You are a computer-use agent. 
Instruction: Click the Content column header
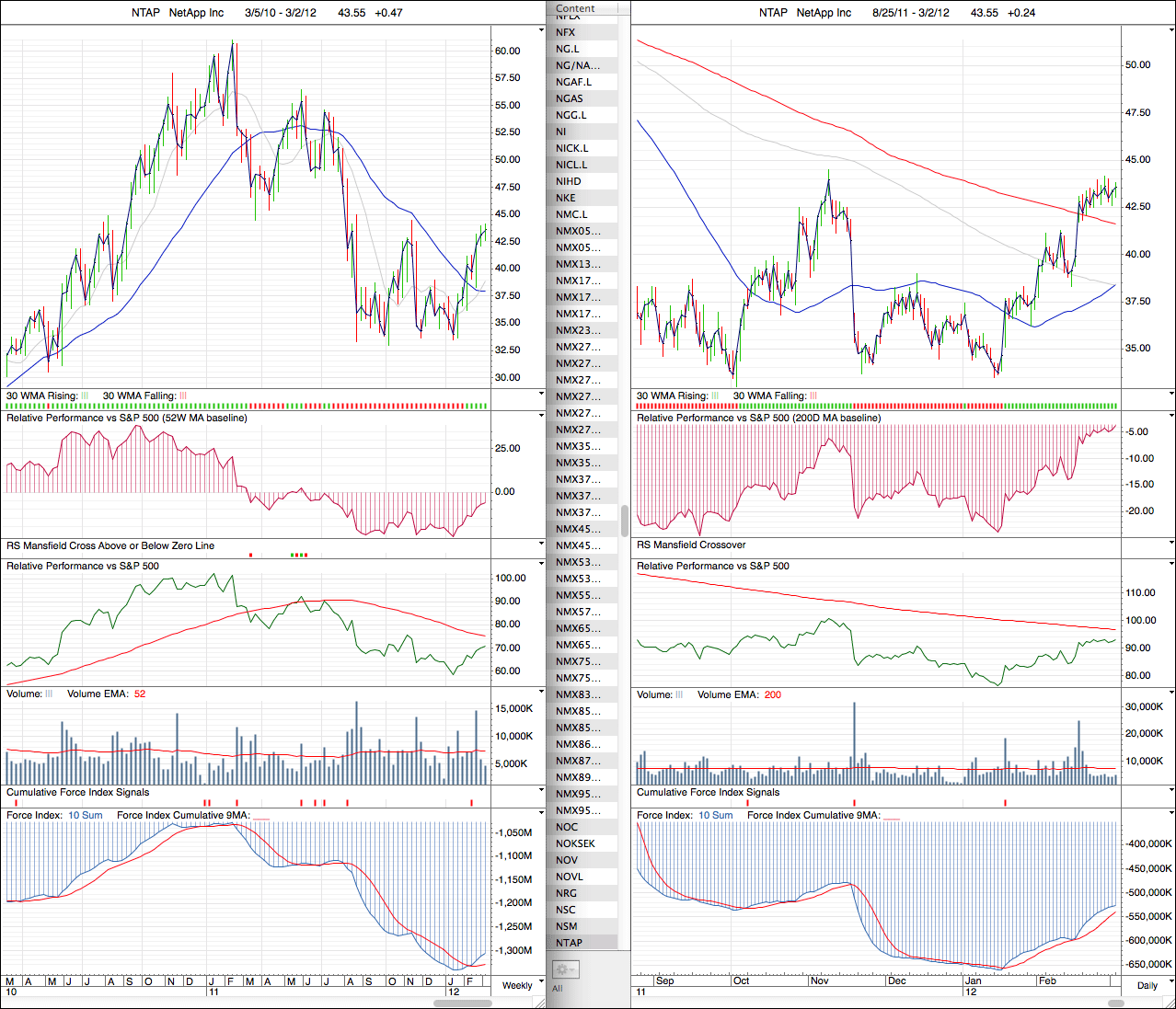575,8
